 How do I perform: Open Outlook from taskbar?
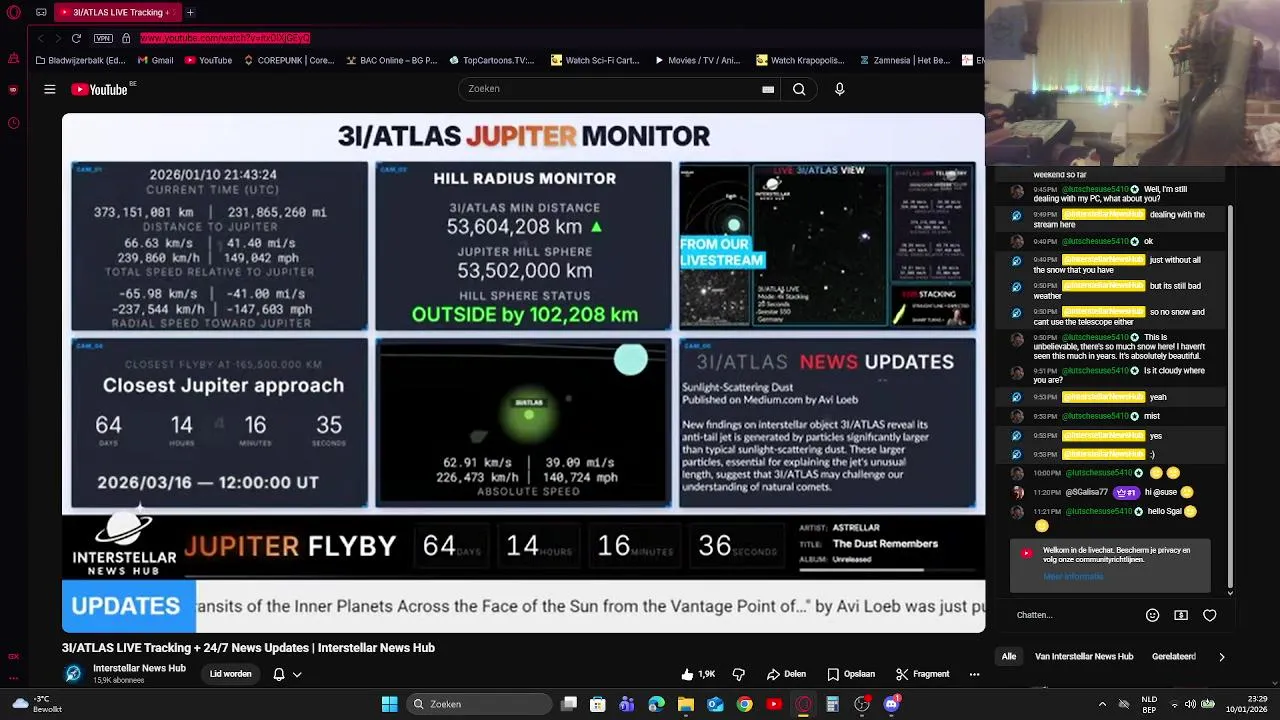715,704
